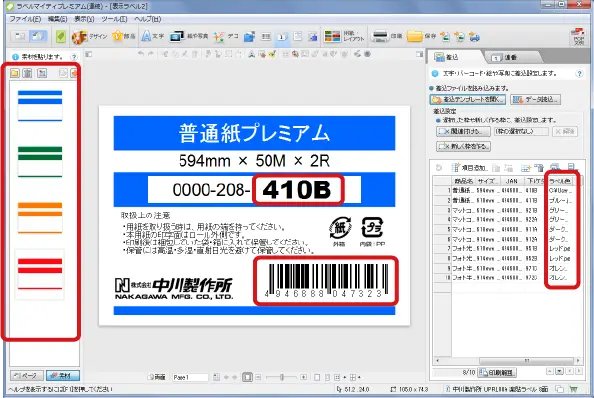
Task: Select the デコ decoration tool
Action: tap(226, 36)
